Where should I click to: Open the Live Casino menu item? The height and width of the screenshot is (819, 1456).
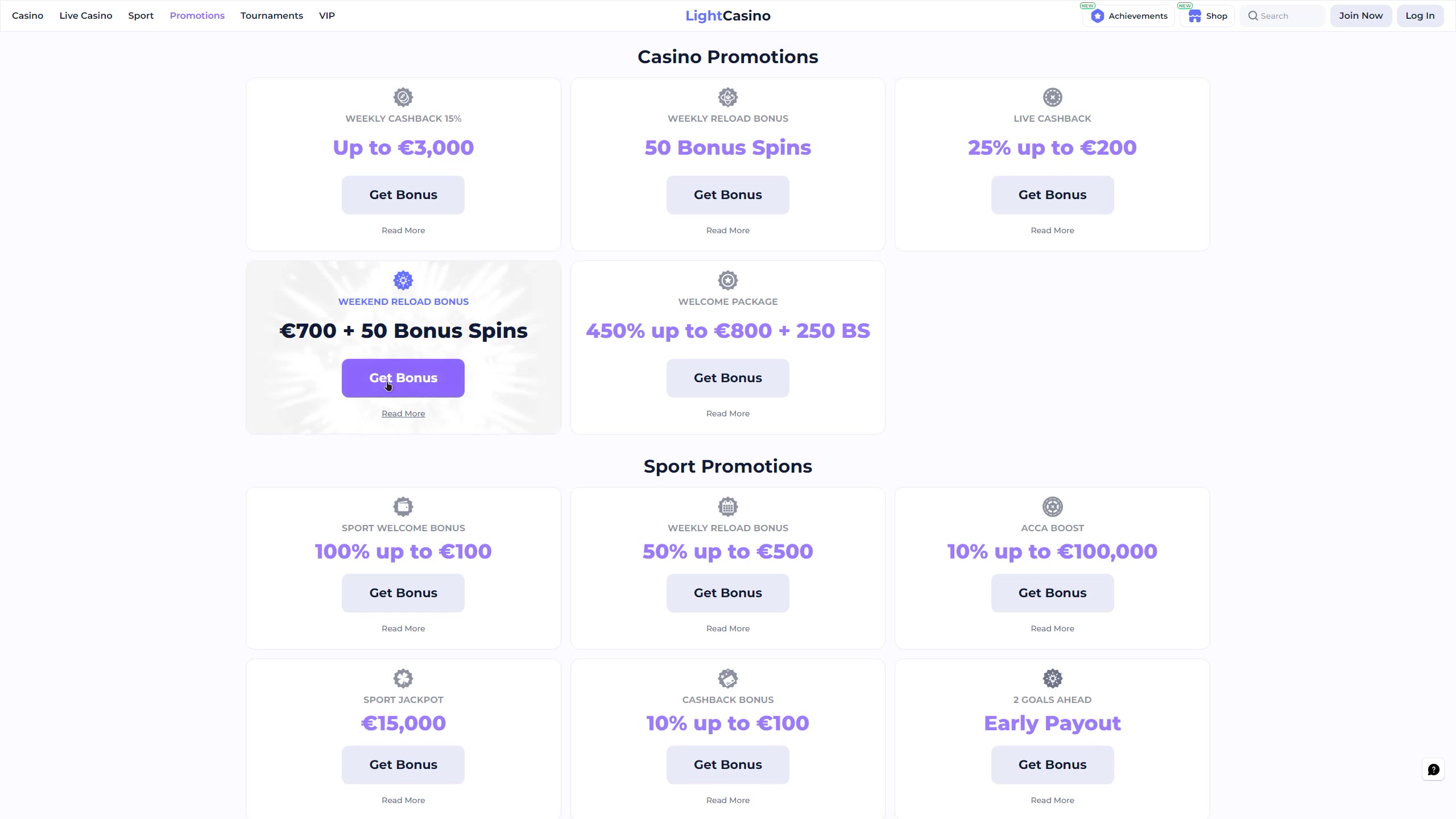[86, 16]
